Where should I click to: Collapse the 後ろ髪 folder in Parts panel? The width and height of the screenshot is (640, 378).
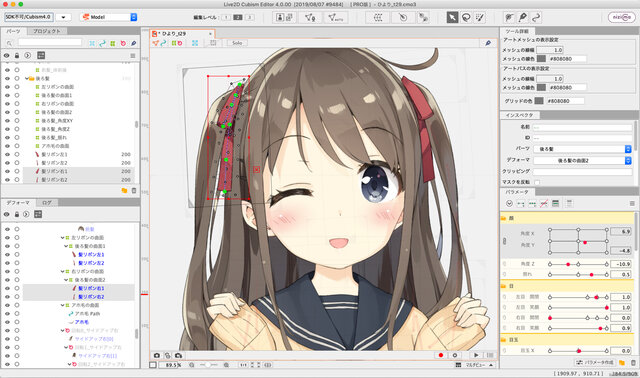pos(27,78)
